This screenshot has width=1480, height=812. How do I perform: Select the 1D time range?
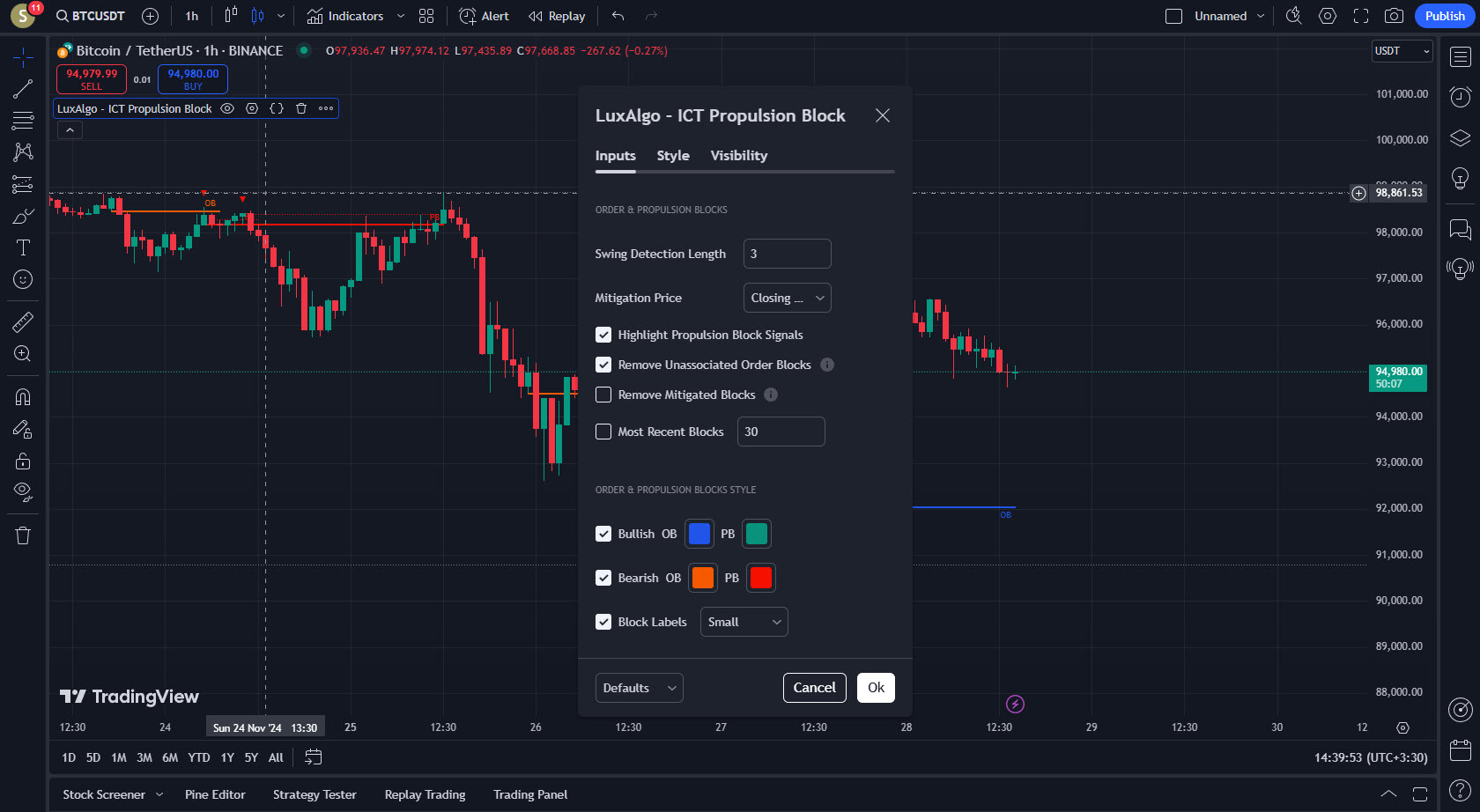[x=69, y=757]
